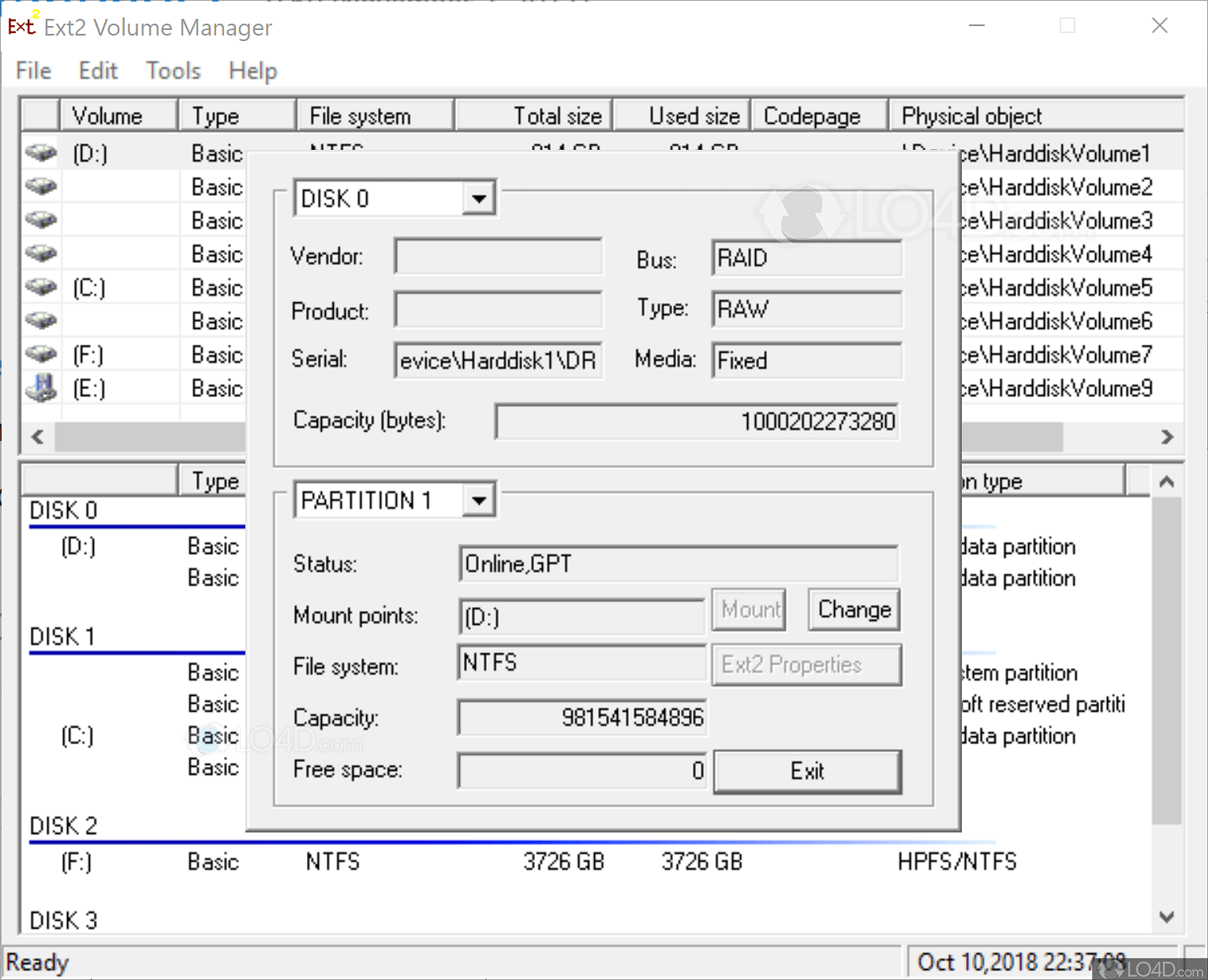Select the drive icon for HarddiskVolume6
The width and height of the screenshot is (1208, 980).
(x=41, y=320)
